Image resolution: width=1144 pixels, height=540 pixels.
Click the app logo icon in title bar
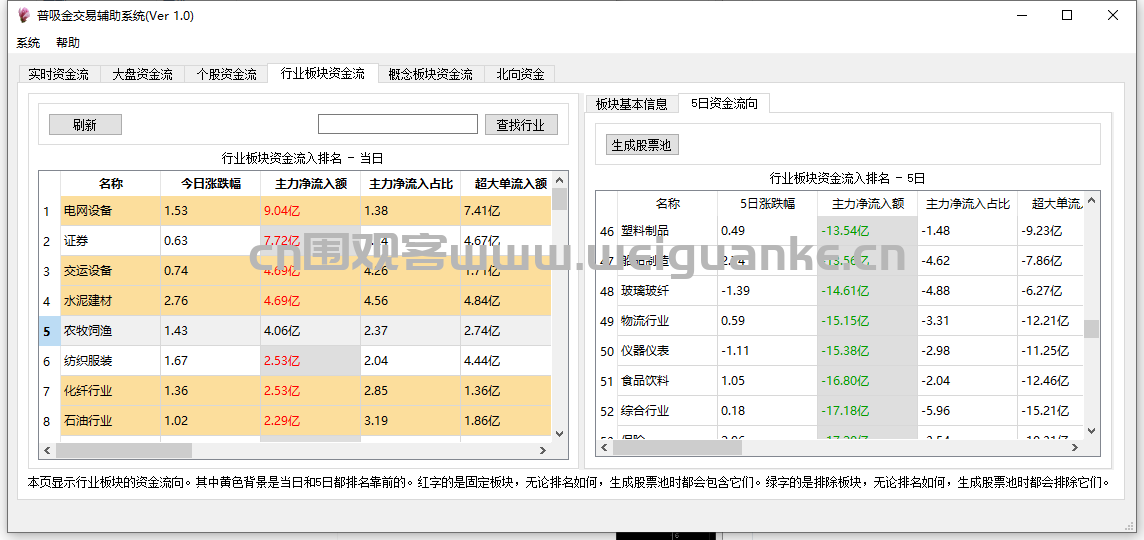[x=24, y=16]
